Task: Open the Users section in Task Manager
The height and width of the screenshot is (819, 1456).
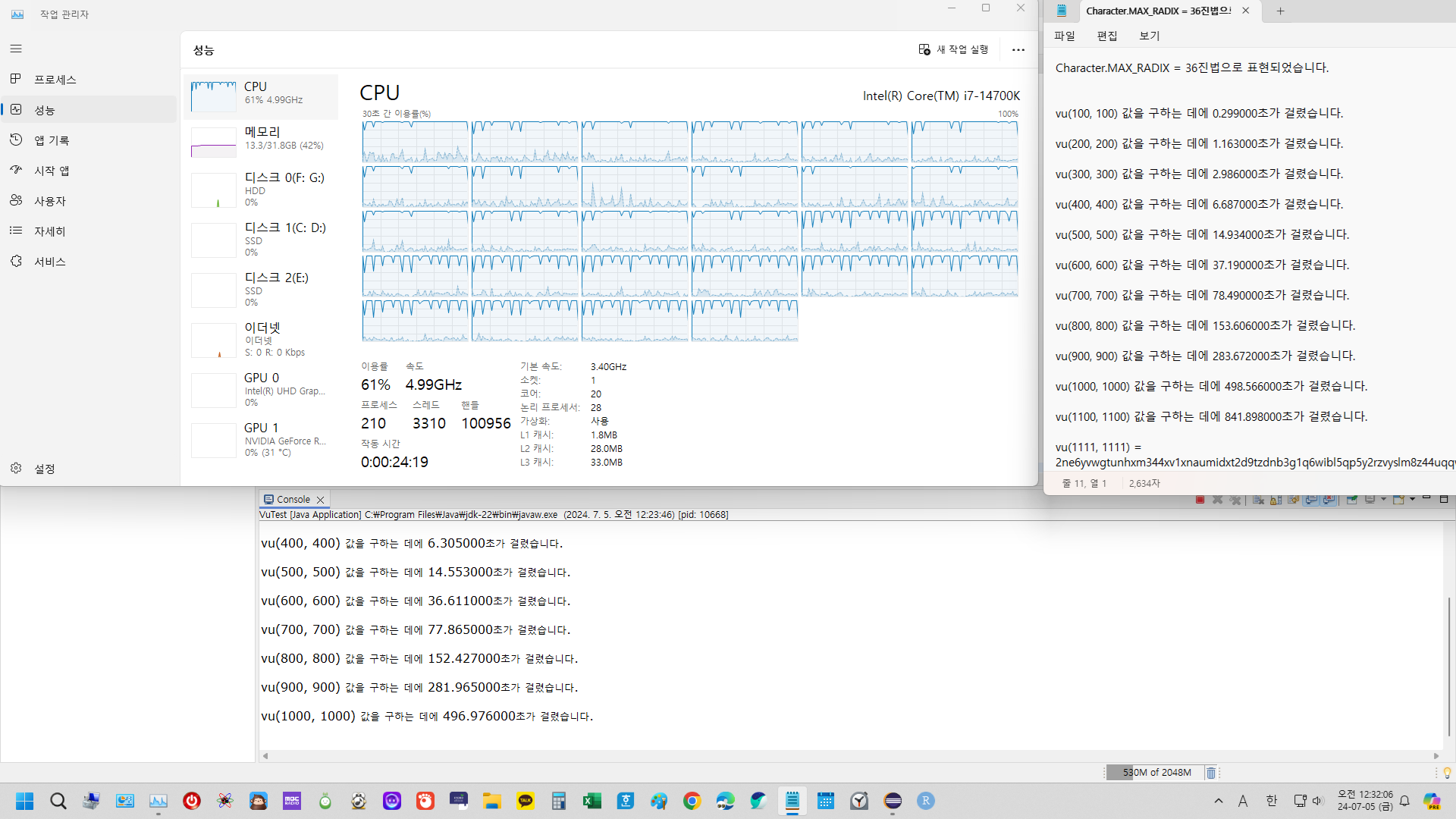Action: coord(49,201)
